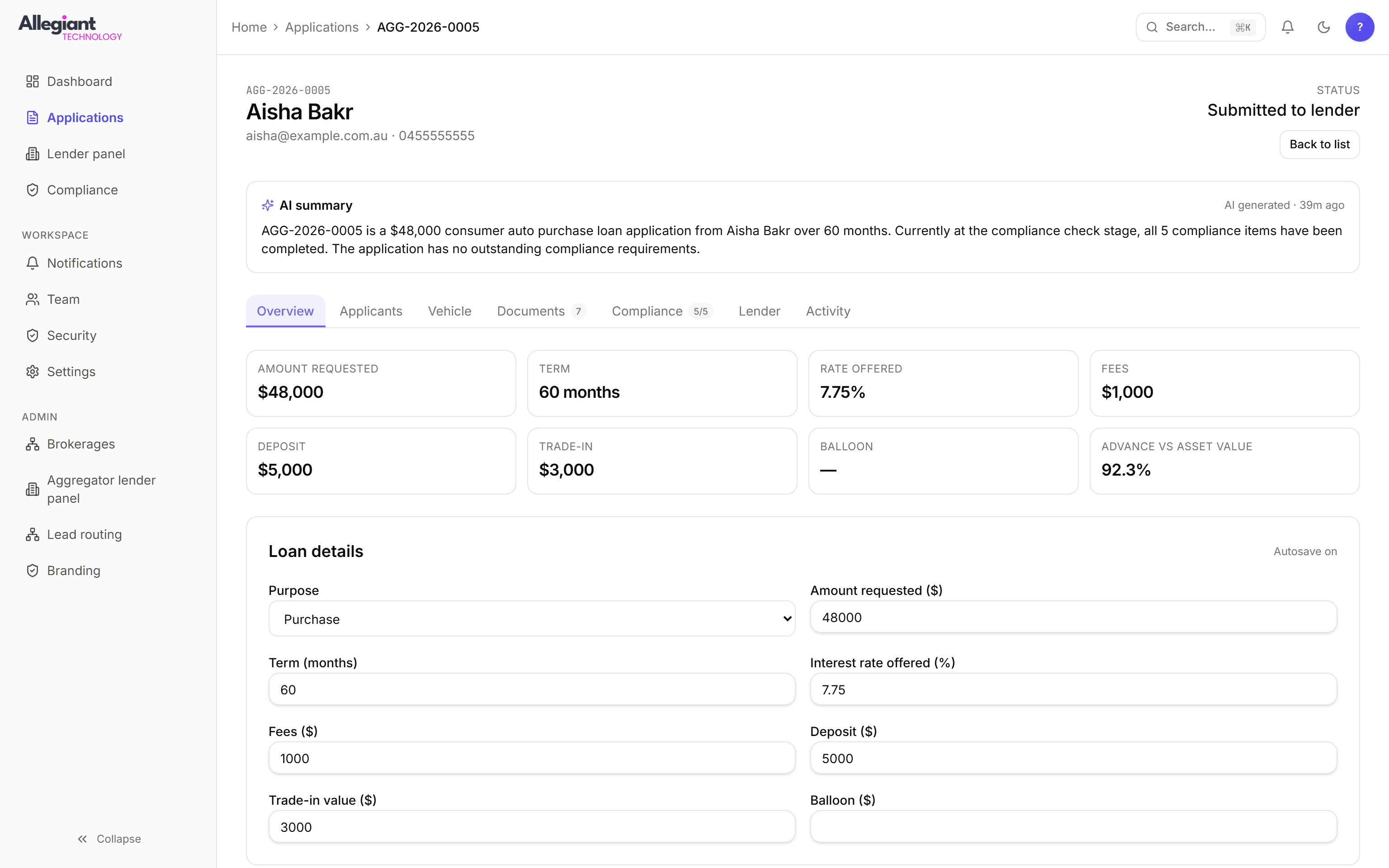Go to Home breadcrumb link
This screenshot has width=1389, height=868.
pyautogui.click(x=249, y=27)
